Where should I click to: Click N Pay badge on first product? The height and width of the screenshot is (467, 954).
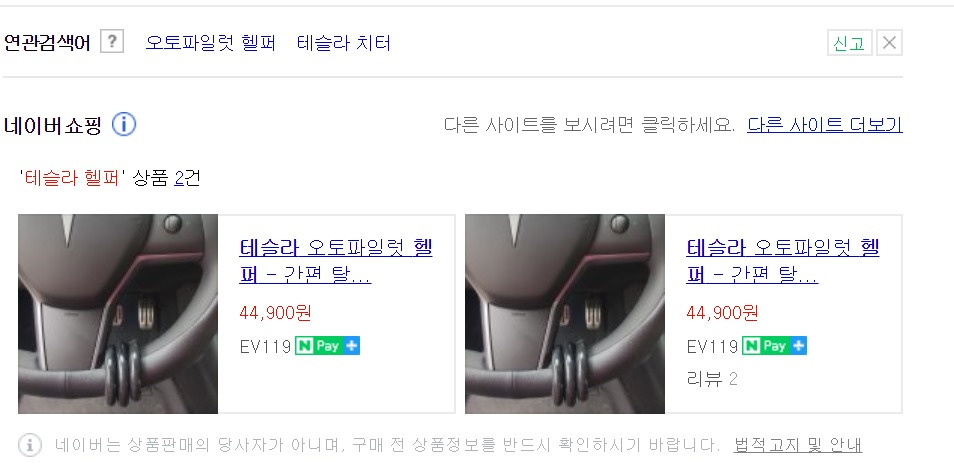(327, 346)
